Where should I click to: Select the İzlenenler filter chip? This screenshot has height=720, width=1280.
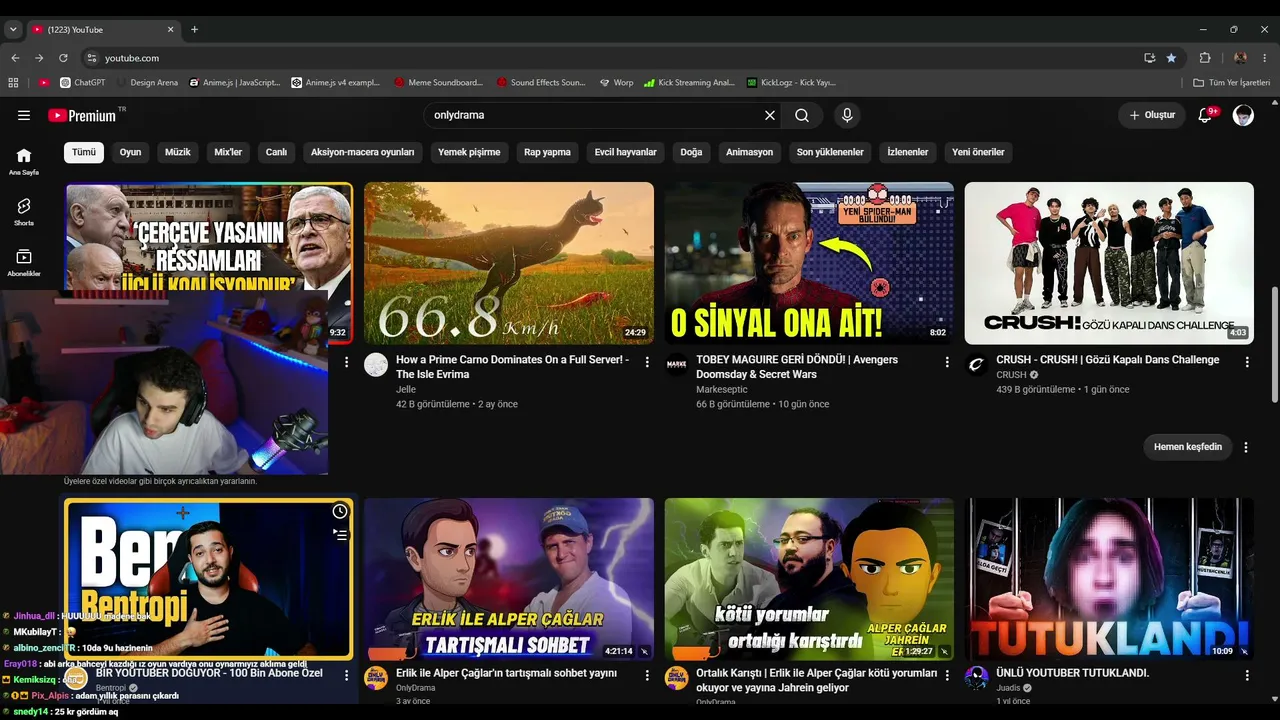(x=908, y=152)
